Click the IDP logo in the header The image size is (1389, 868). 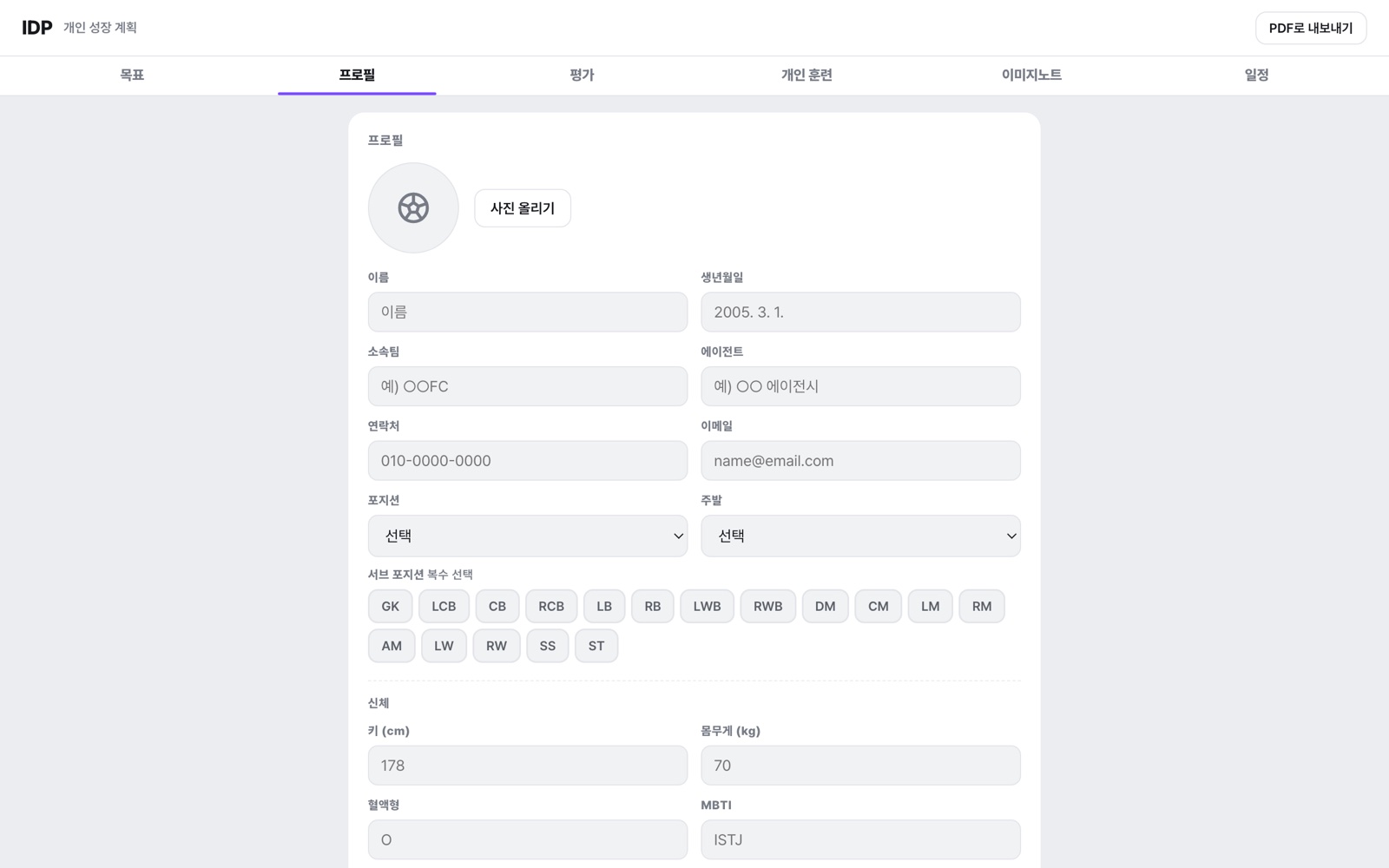pyautogui.click(x=36, y=28)
